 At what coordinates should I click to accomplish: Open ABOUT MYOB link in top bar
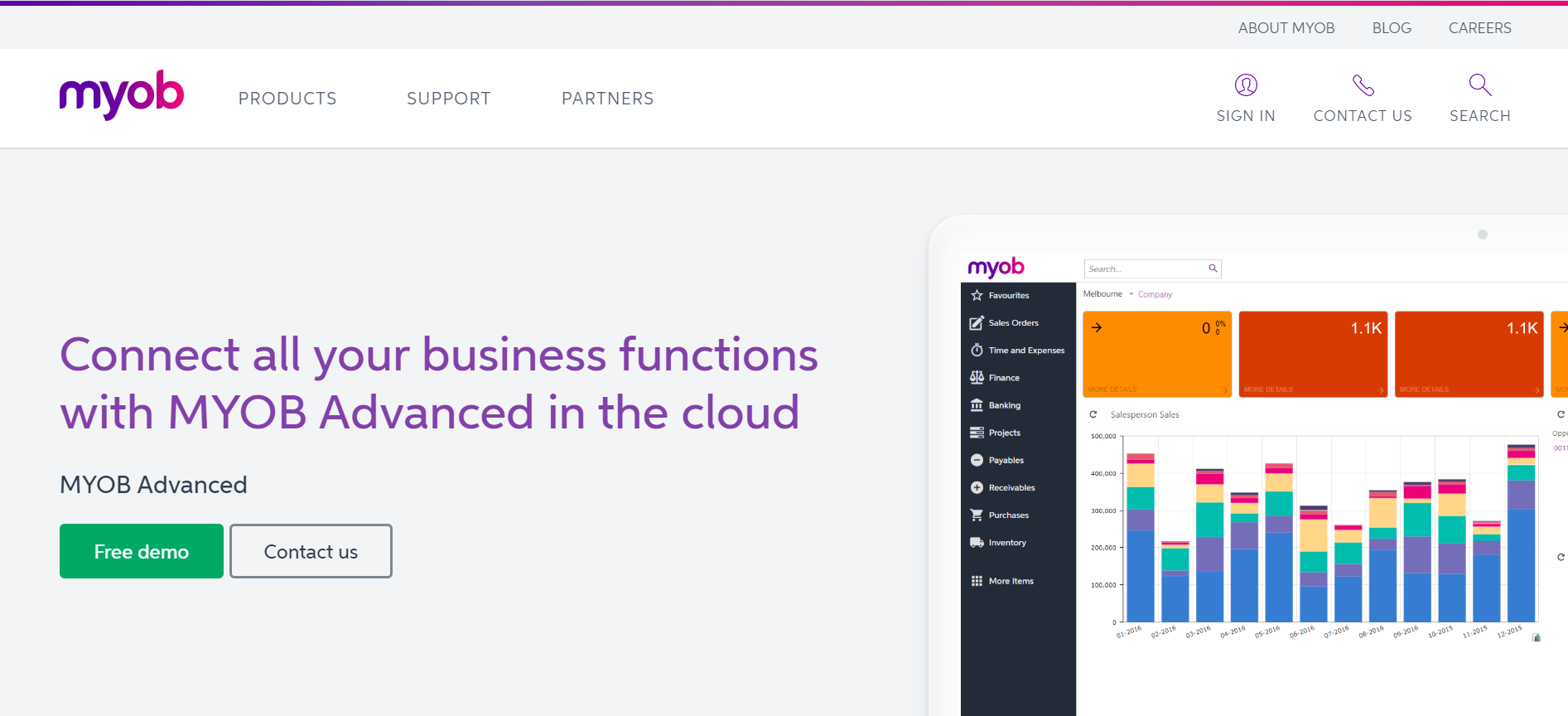[x=1286, y=28]
